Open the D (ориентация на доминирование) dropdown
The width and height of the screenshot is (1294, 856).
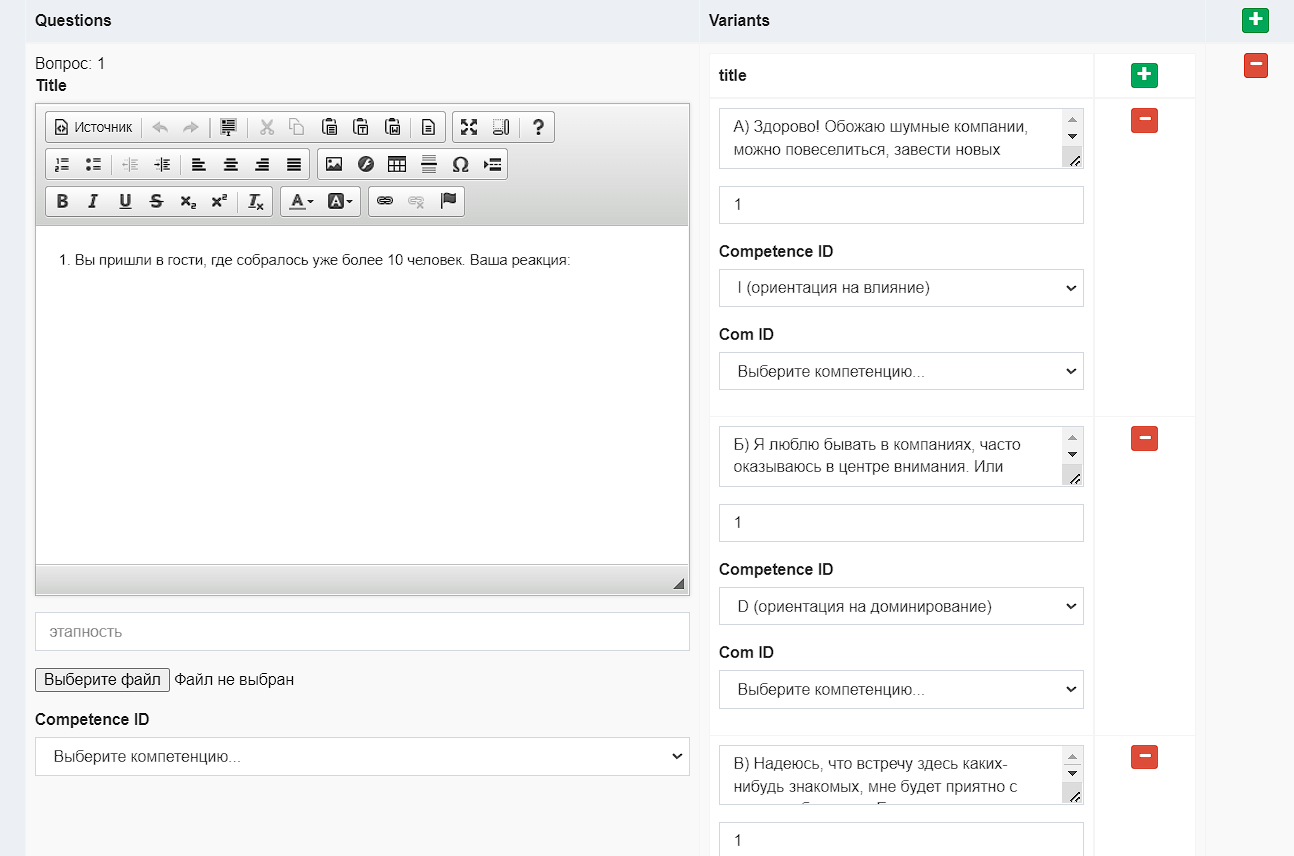click(x=901, y=606)
